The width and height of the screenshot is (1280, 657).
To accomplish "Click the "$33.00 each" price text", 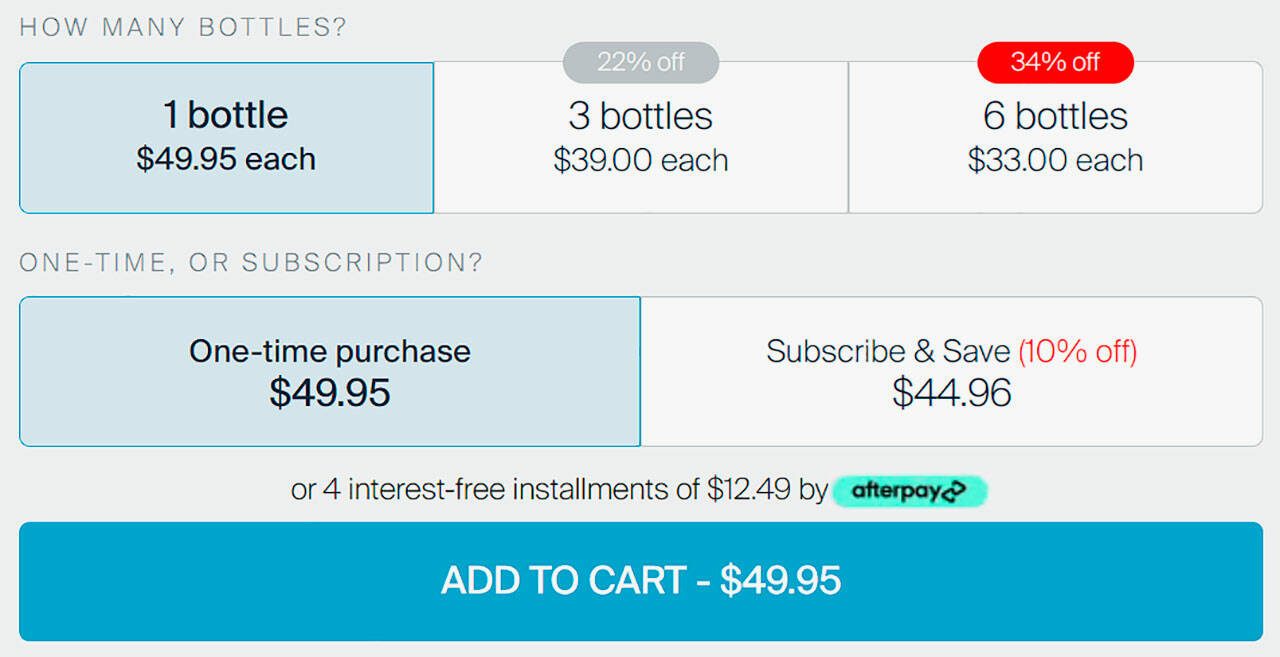I will (x=1055, y=160).
